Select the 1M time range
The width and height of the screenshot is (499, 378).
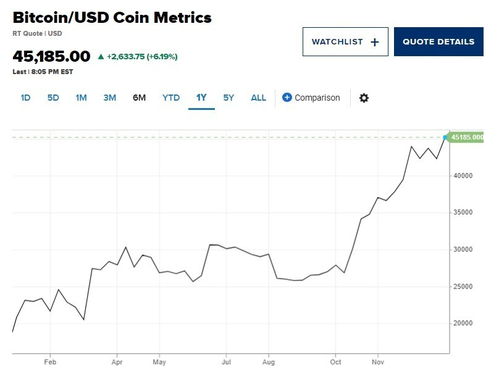(81, 98)
